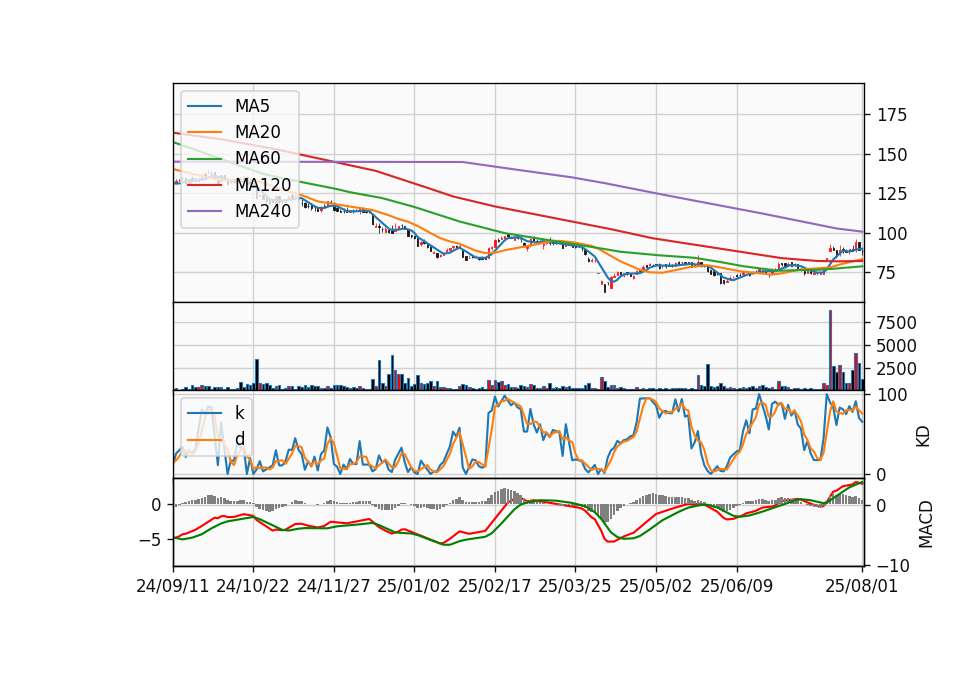The width and height of the screenshot is (960, 690).
Task: Click the orange MA20 legend line swatch
Action: [204, 132]
